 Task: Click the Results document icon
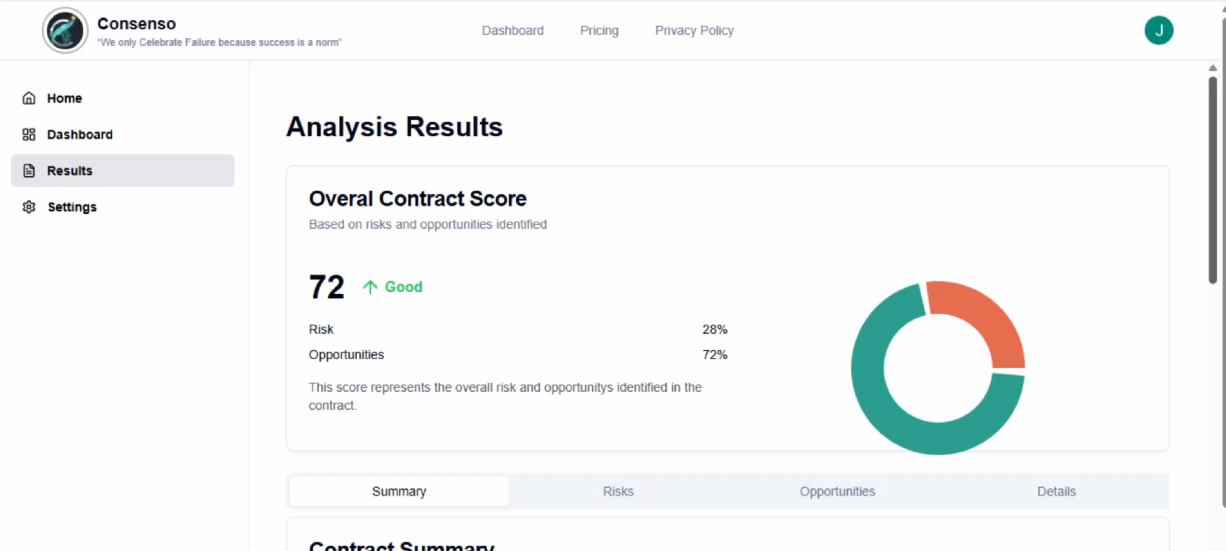[x=29, y=171]
